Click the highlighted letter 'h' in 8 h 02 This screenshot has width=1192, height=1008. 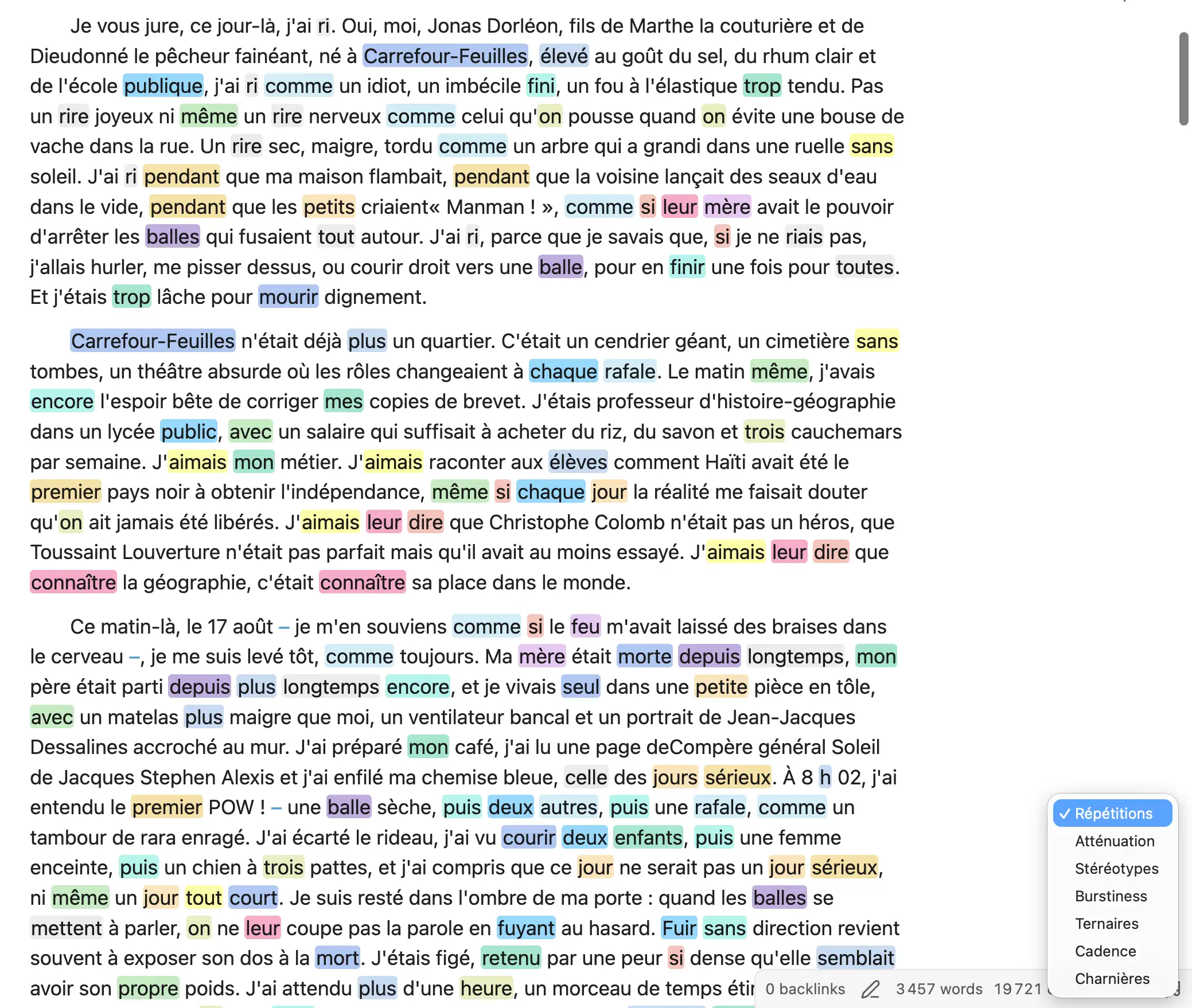click(x=825, y=777)
